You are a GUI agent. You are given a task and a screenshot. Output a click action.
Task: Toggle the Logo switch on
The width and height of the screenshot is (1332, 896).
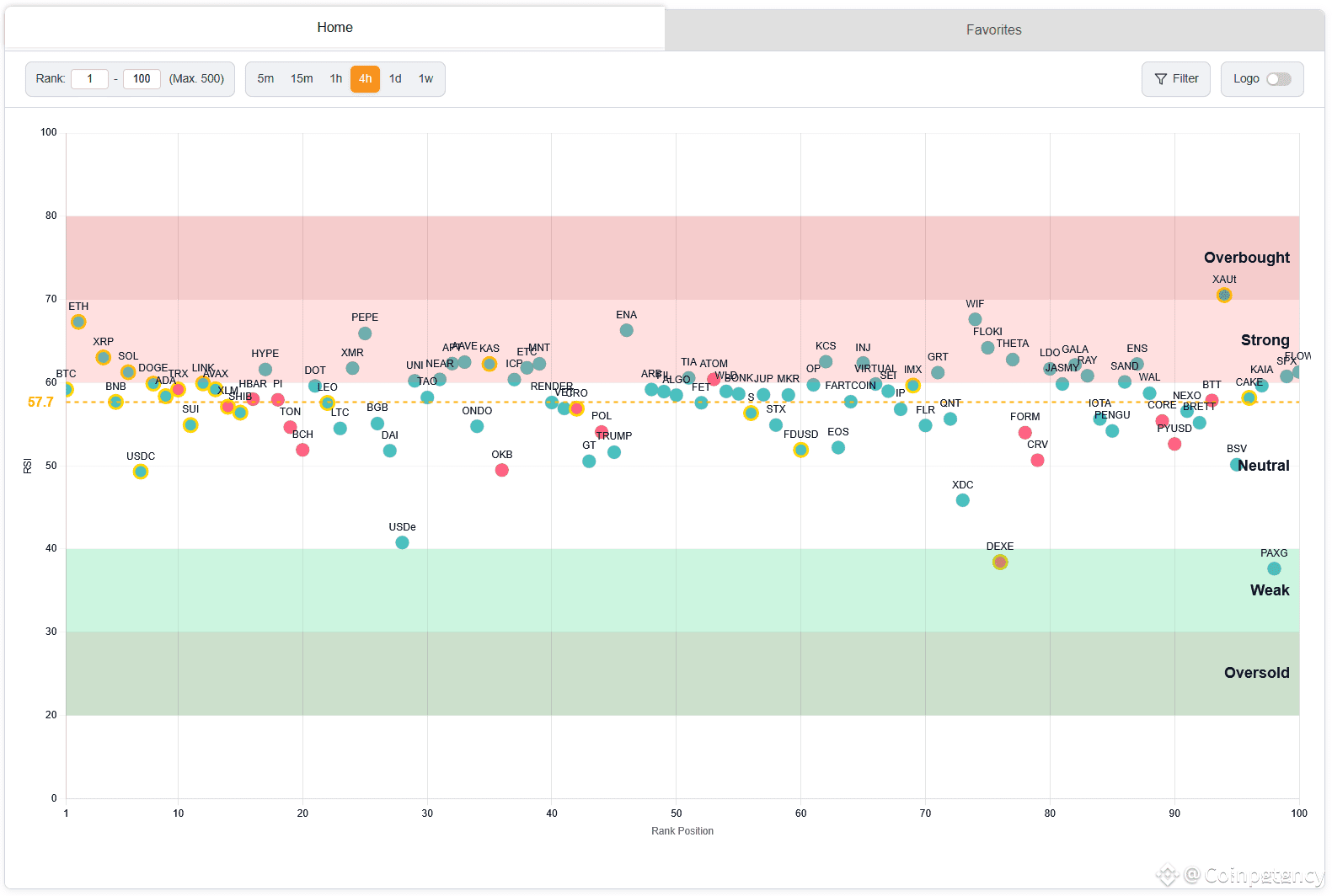[x=1278, y=79]
